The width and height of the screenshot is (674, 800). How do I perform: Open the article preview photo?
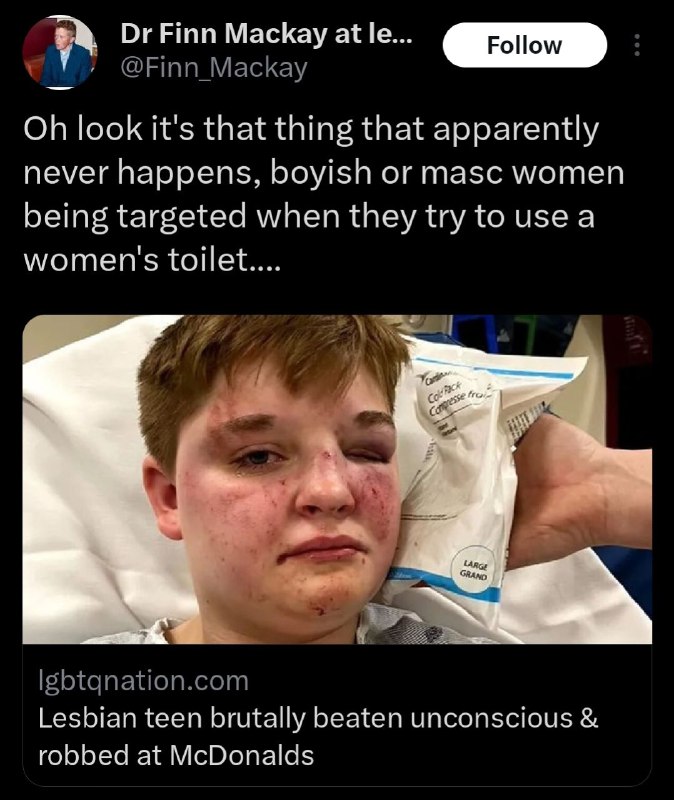tap(337, 479)
